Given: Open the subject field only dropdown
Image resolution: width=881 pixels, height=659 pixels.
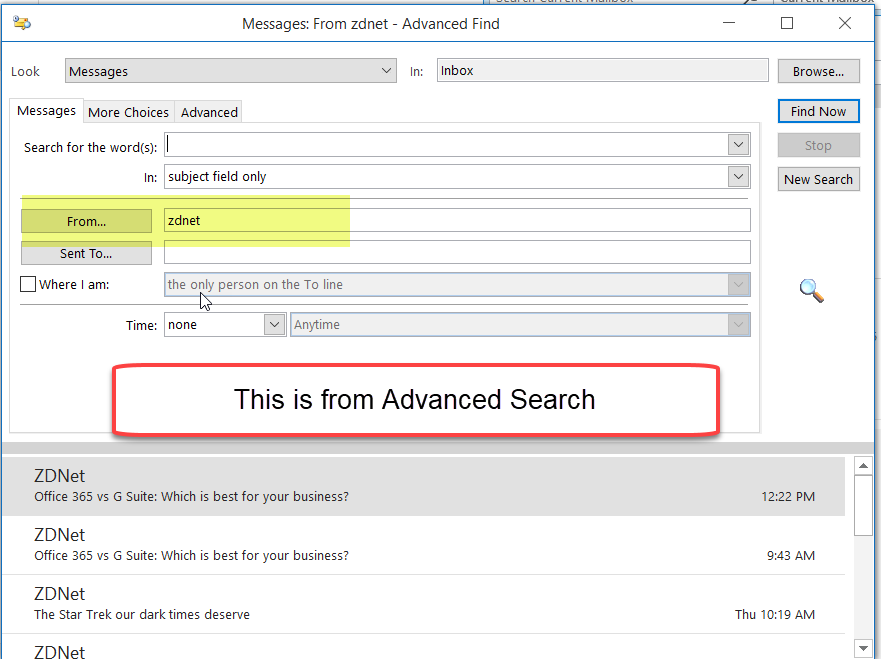Looking at the screenshot, I should tap(738, 176).
